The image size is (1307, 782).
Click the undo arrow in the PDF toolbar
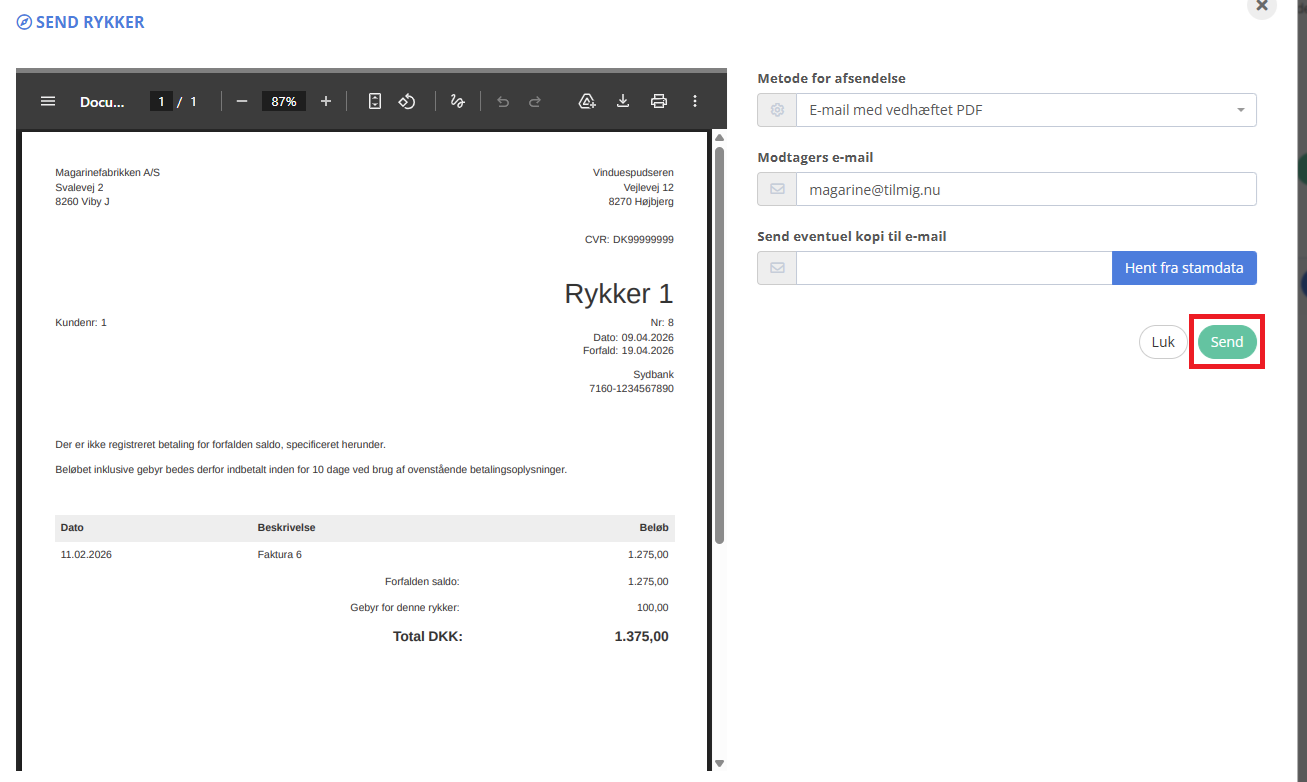coord(502,100)
